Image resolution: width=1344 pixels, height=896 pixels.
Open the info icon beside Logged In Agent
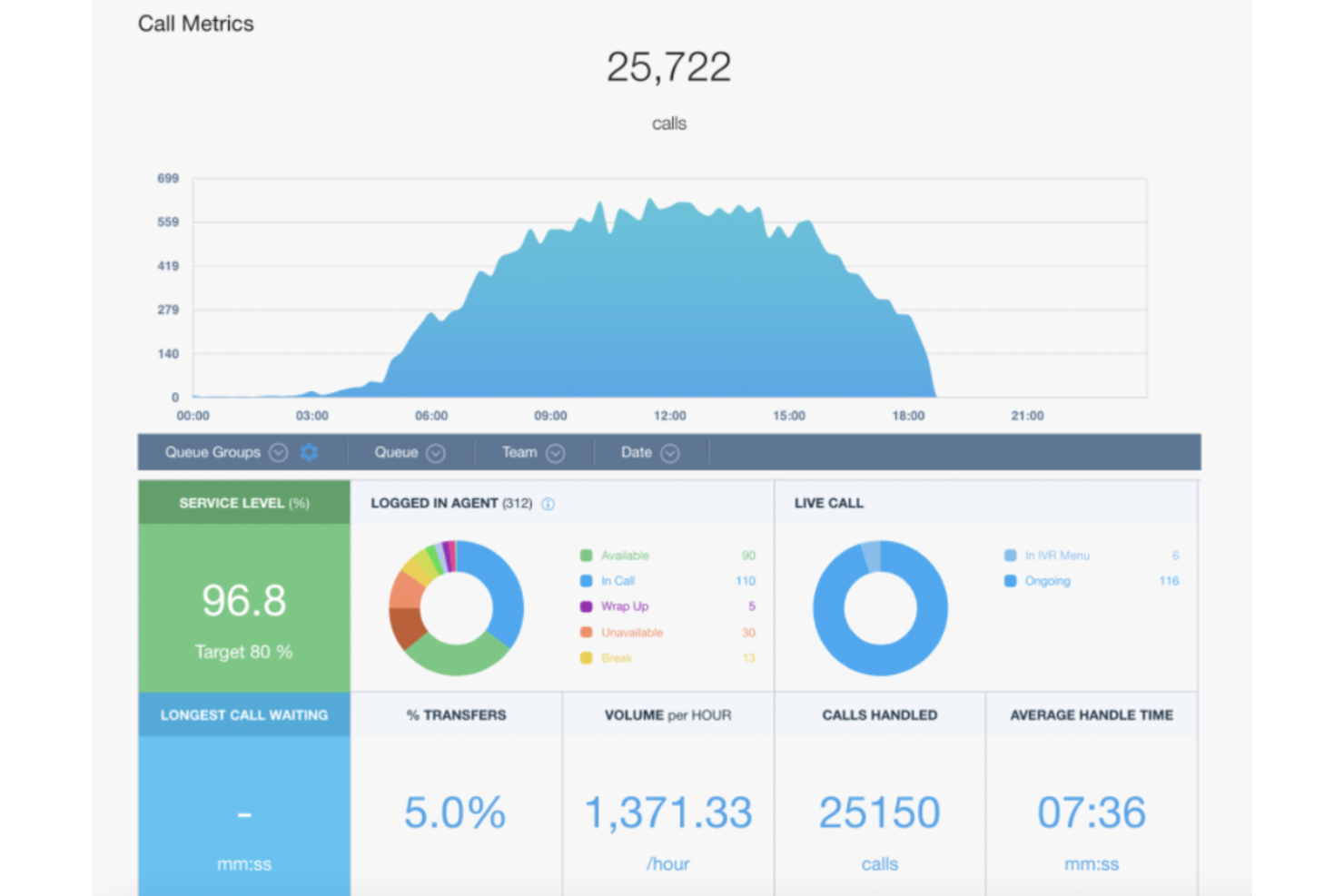click(548, 504)
